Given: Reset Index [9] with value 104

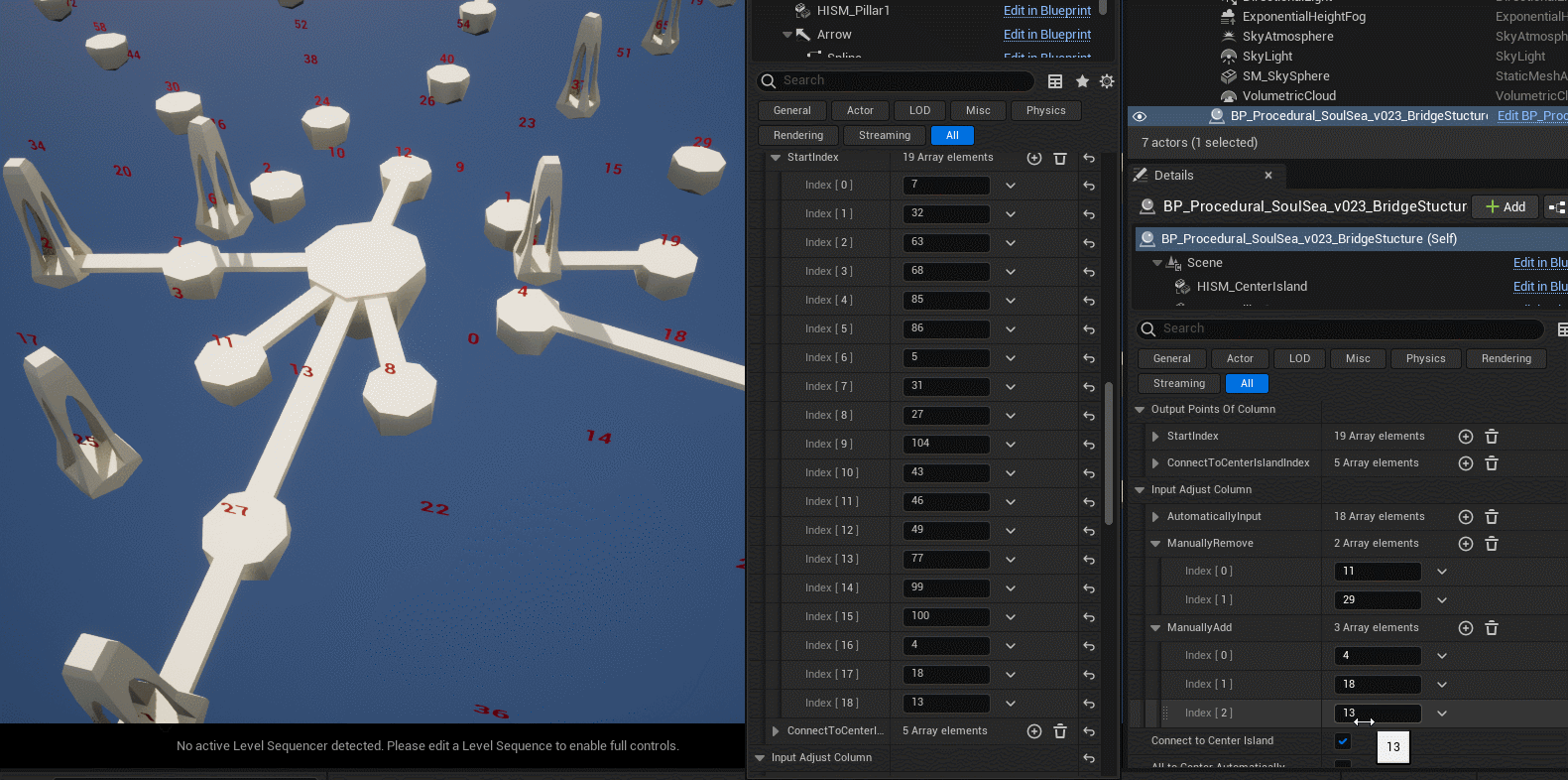Looking at the screenshot, I should tap(1089, 445).
